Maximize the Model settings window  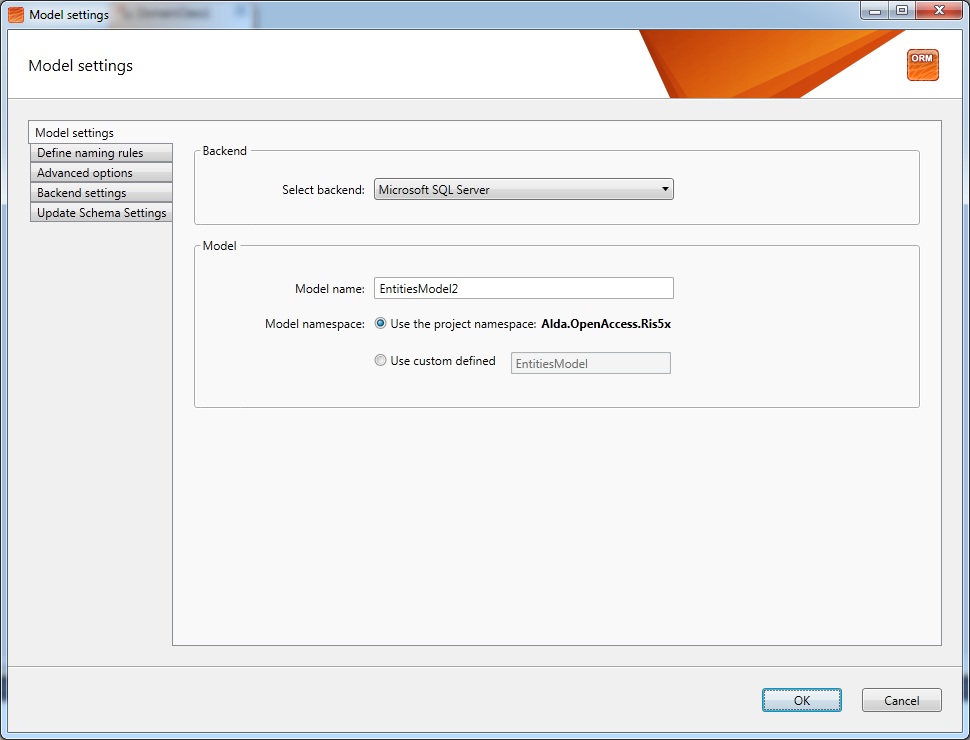pyautogui.click(x=902, y=11)
